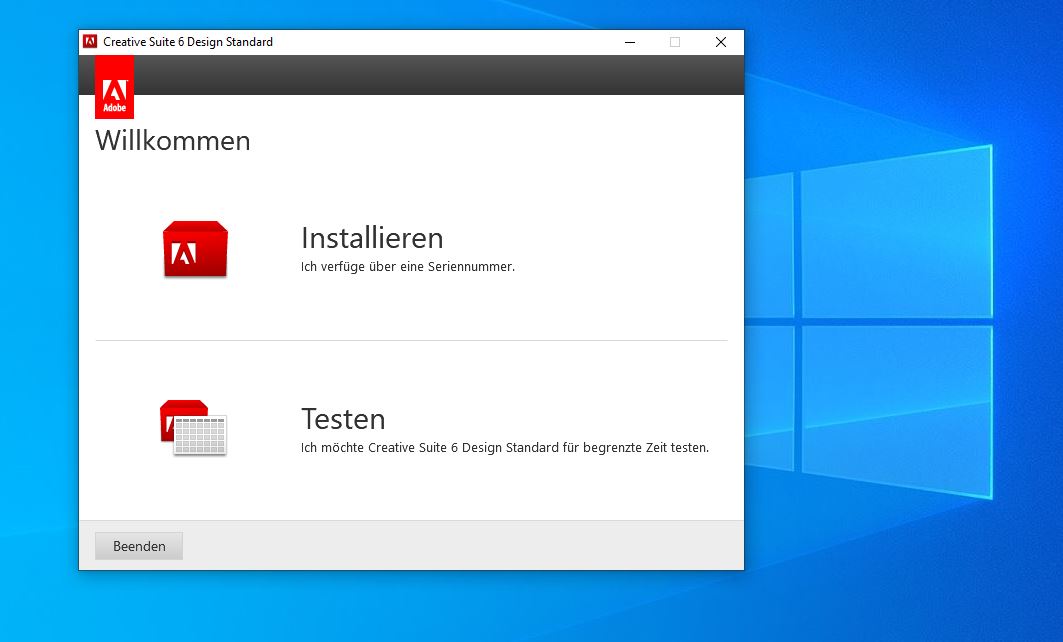The image size is (1063, 642).
Task: Click the trial calendar box icon
Action: point(193,428)
